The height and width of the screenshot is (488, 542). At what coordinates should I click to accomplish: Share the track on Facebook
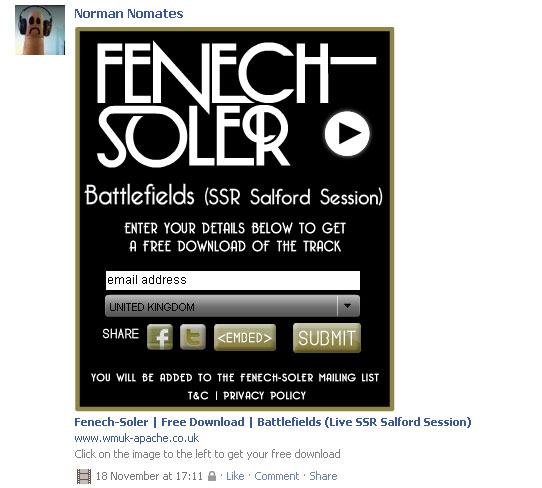click(160, 337)
